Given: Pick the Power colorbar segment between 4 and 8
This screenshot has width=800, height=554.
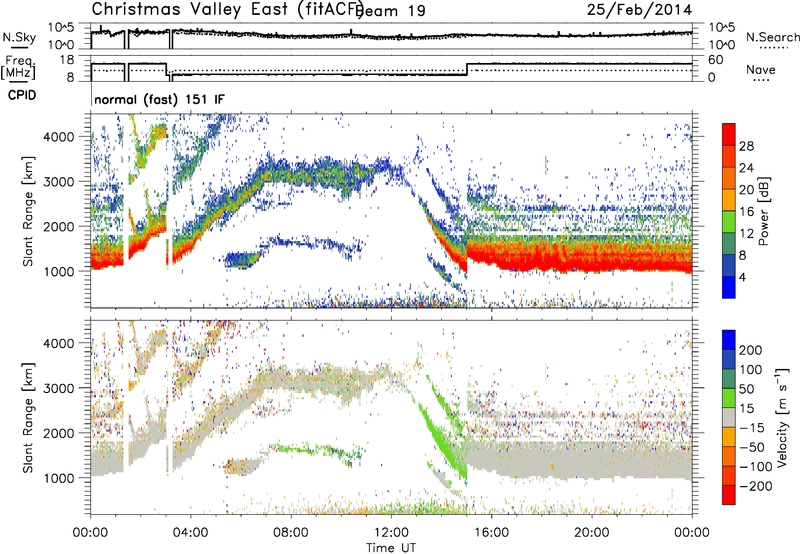Looking at the screenshot, I should [729, 265].
